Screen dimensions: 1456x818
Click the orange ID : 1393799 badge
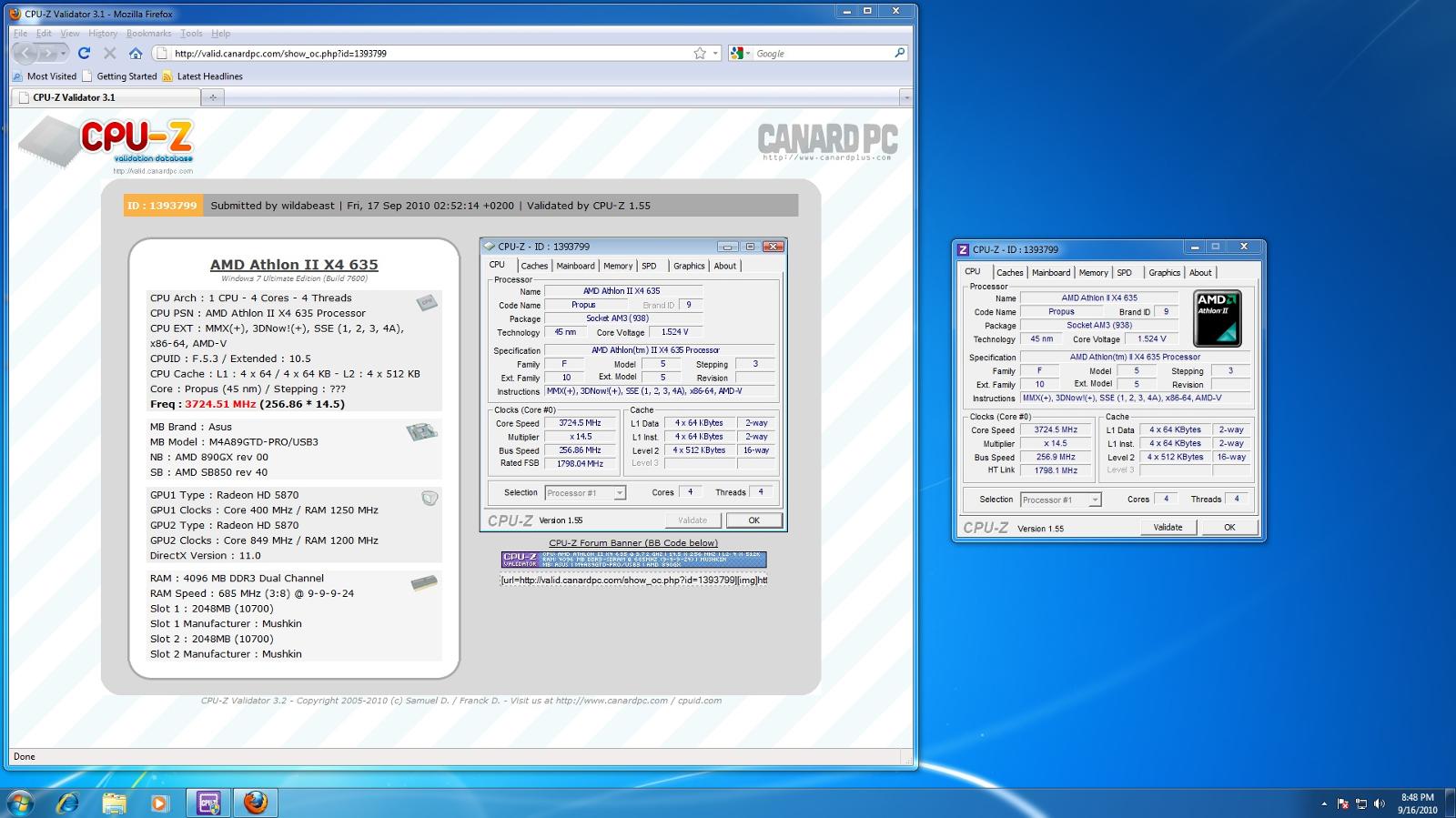(164, 206)
